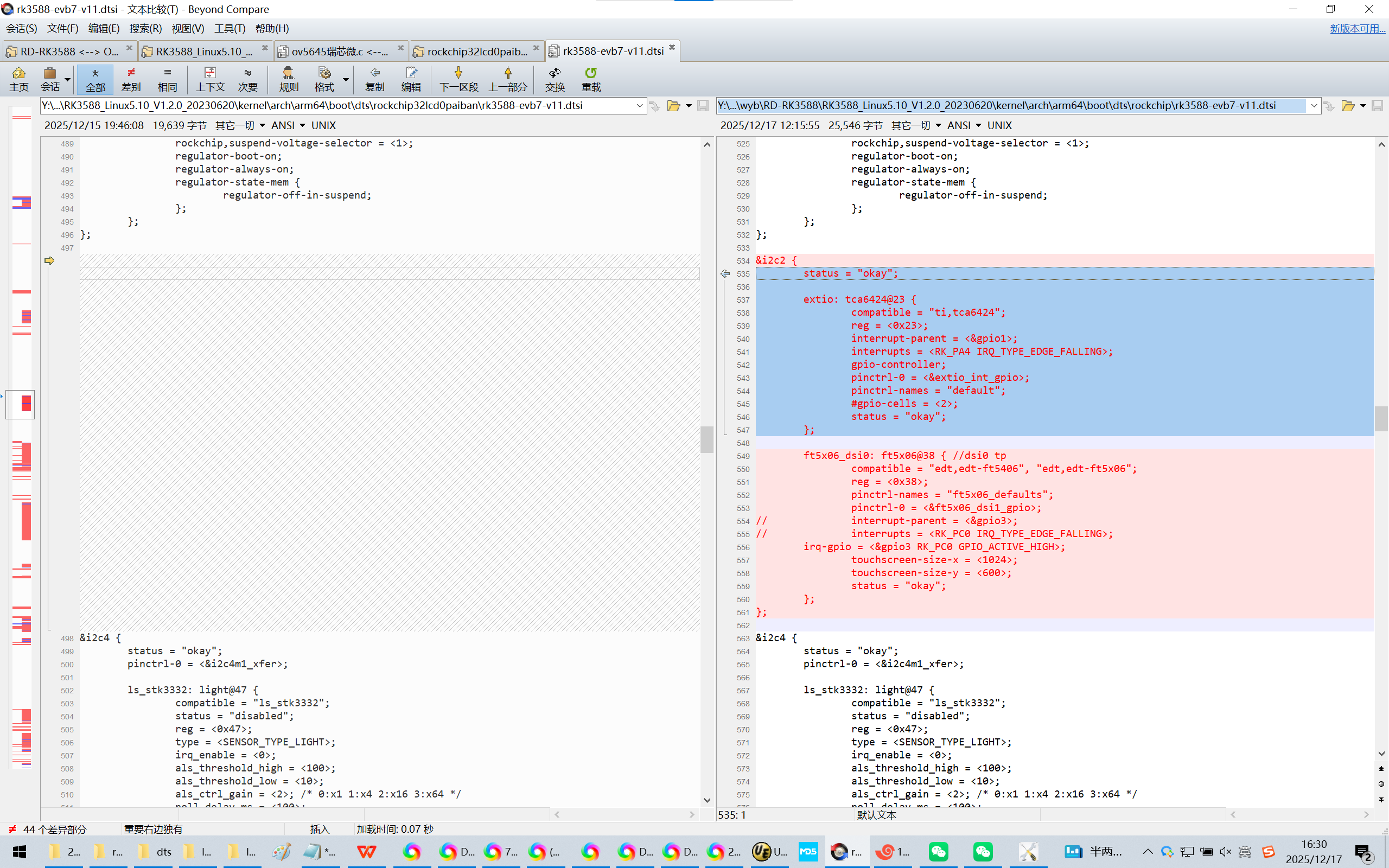Open WeChat from the taskbar

938,851
